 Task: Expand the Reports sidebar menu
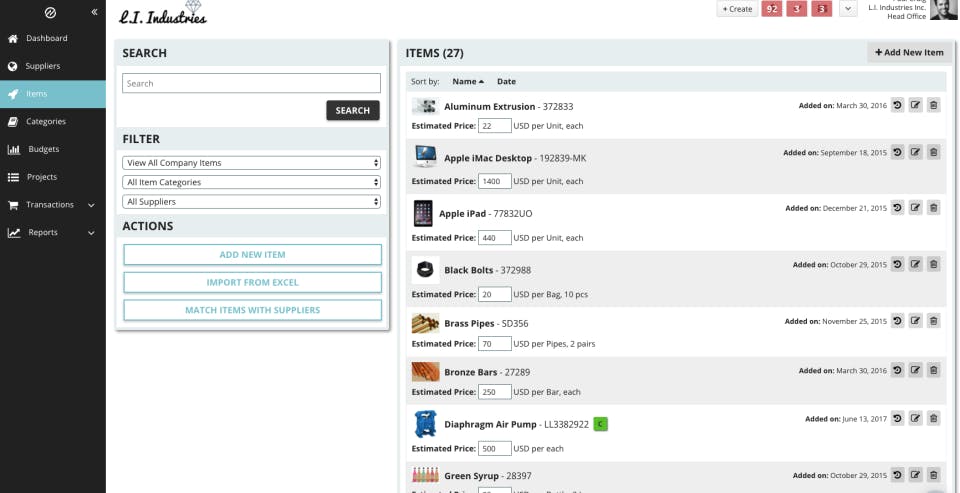53,233
